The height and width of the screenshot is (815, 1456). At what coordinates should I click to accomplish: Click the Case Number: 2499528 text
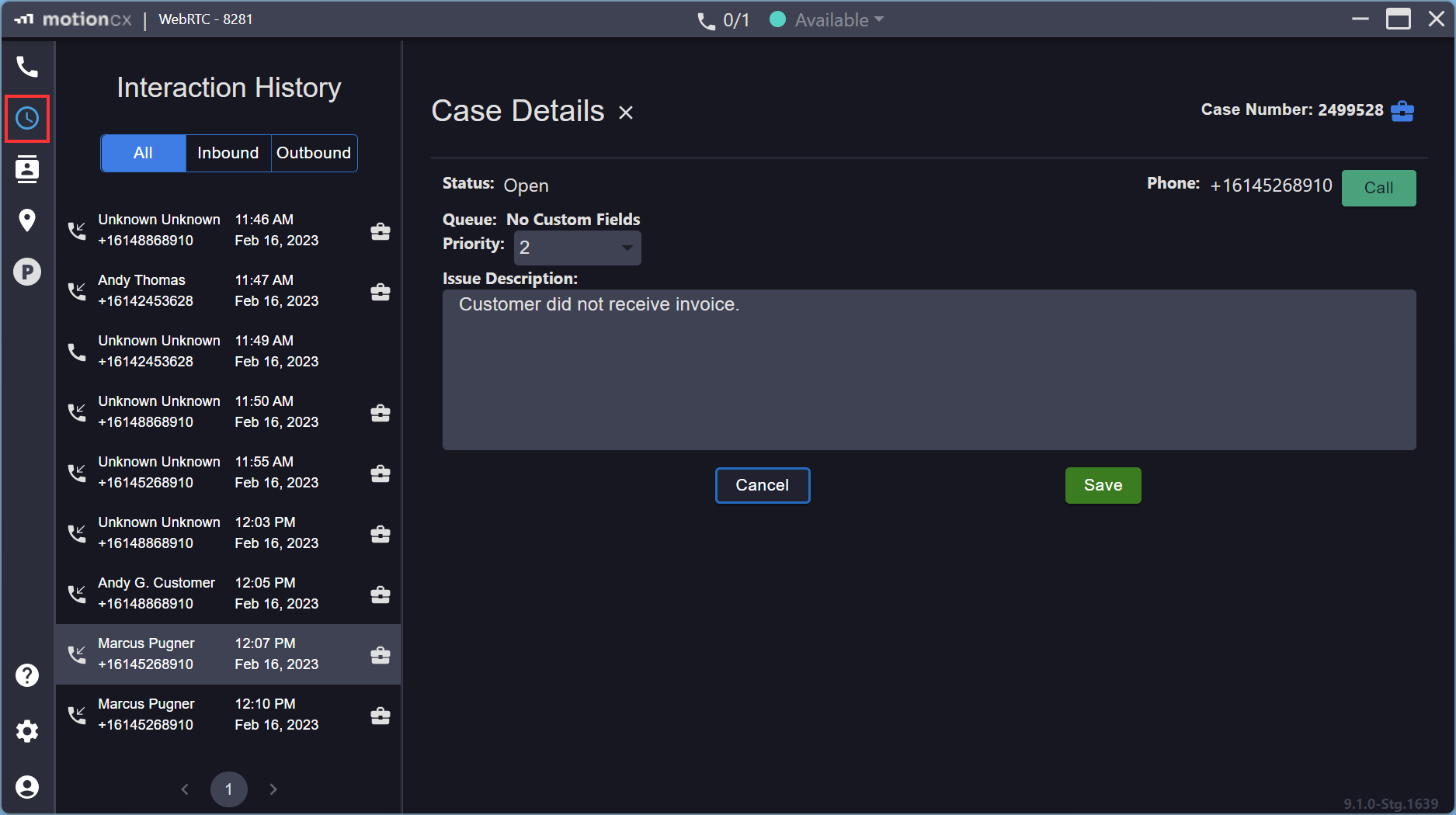click(x=1292, y=110)
